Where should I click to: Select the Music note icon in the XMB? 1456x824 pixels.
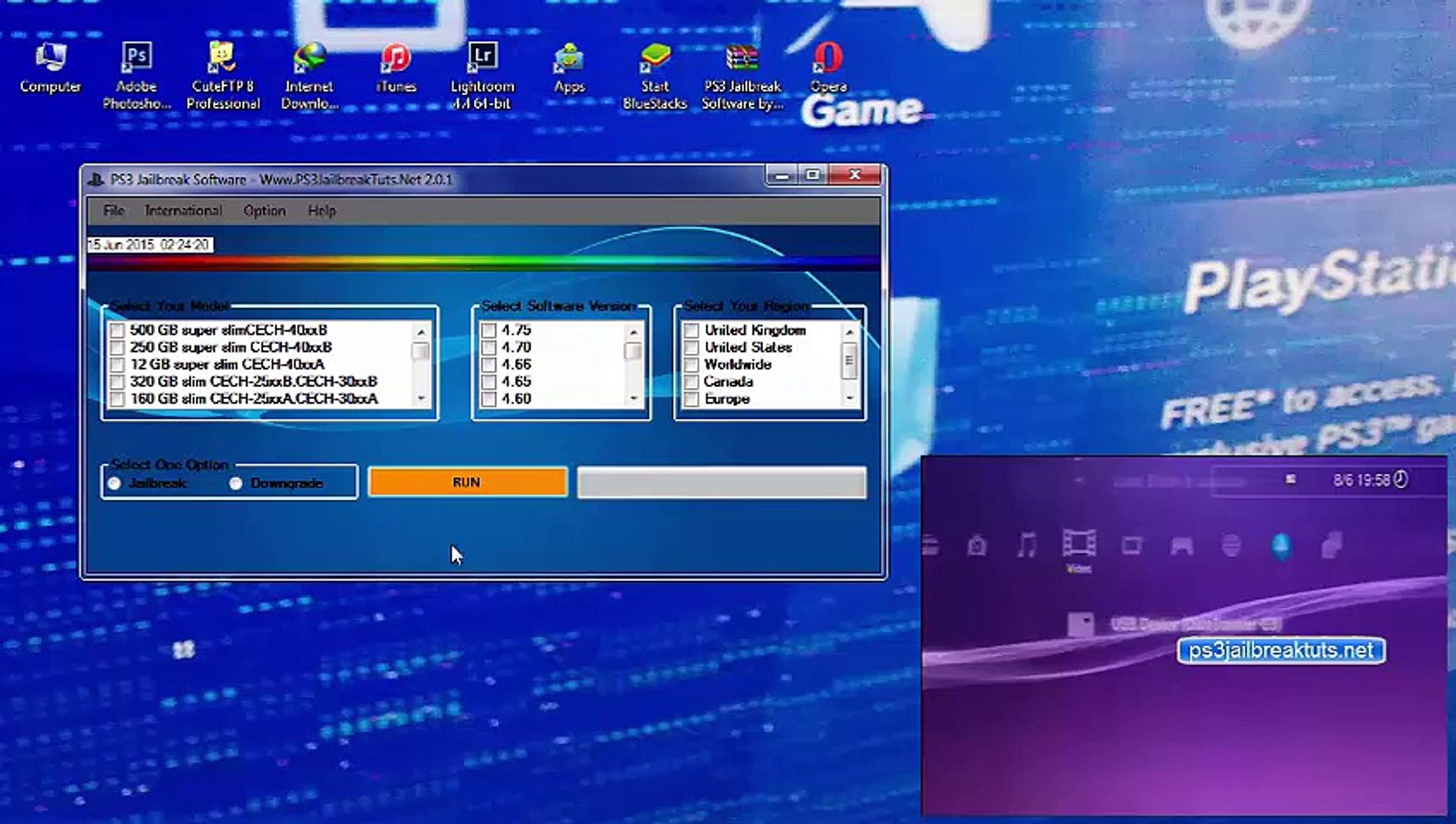click(x=1027, y=545)
